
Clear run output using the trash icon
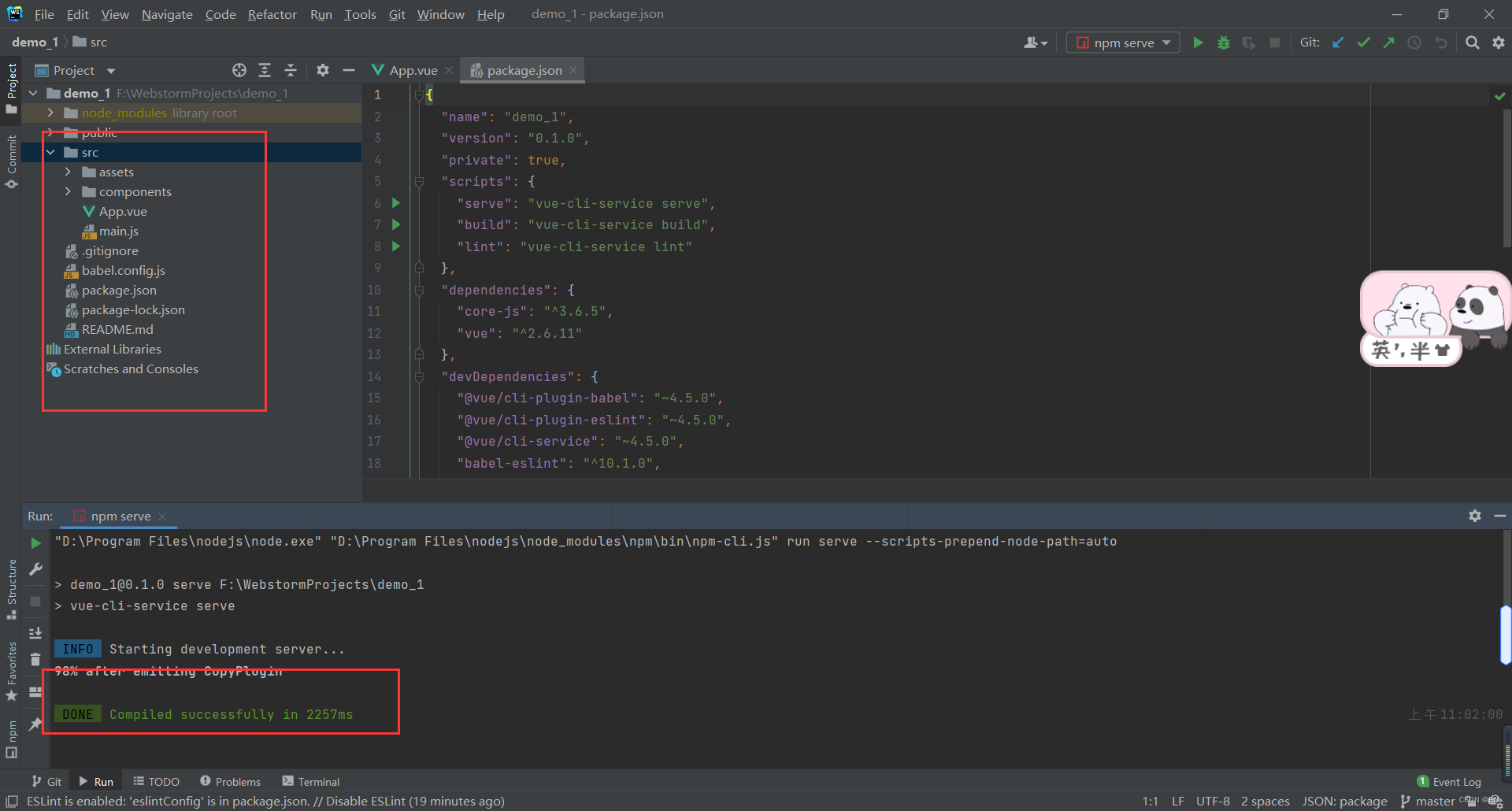point(35,659)
